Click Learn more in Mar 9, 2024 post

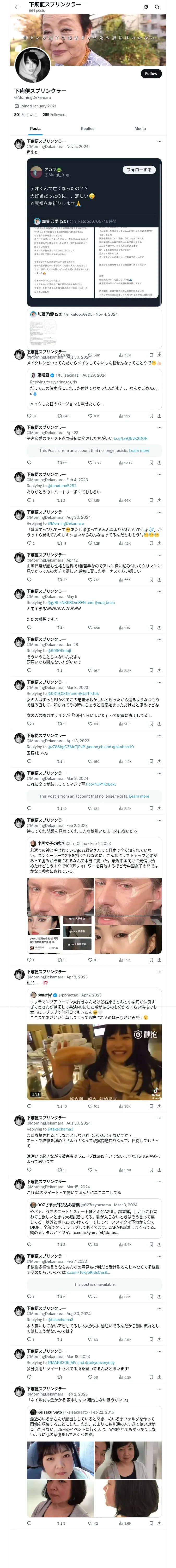(139, 795)
